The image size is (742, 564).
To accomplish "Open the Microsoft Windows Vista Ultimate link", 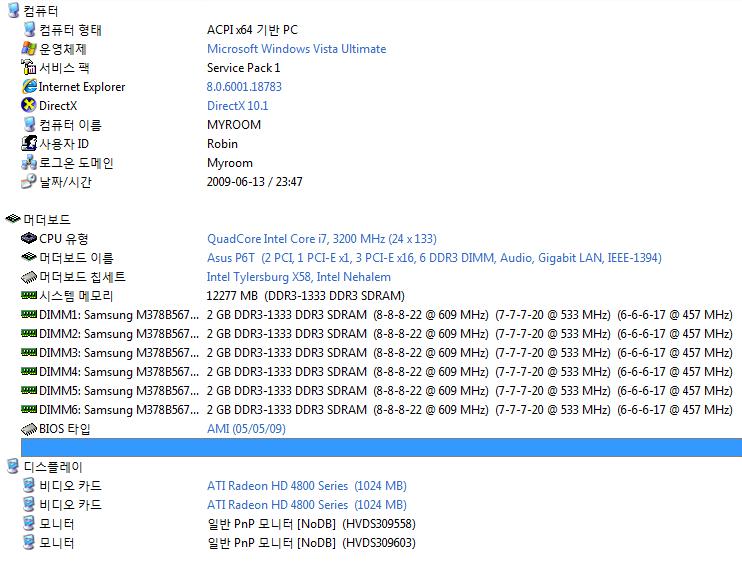I will (296, 49).
